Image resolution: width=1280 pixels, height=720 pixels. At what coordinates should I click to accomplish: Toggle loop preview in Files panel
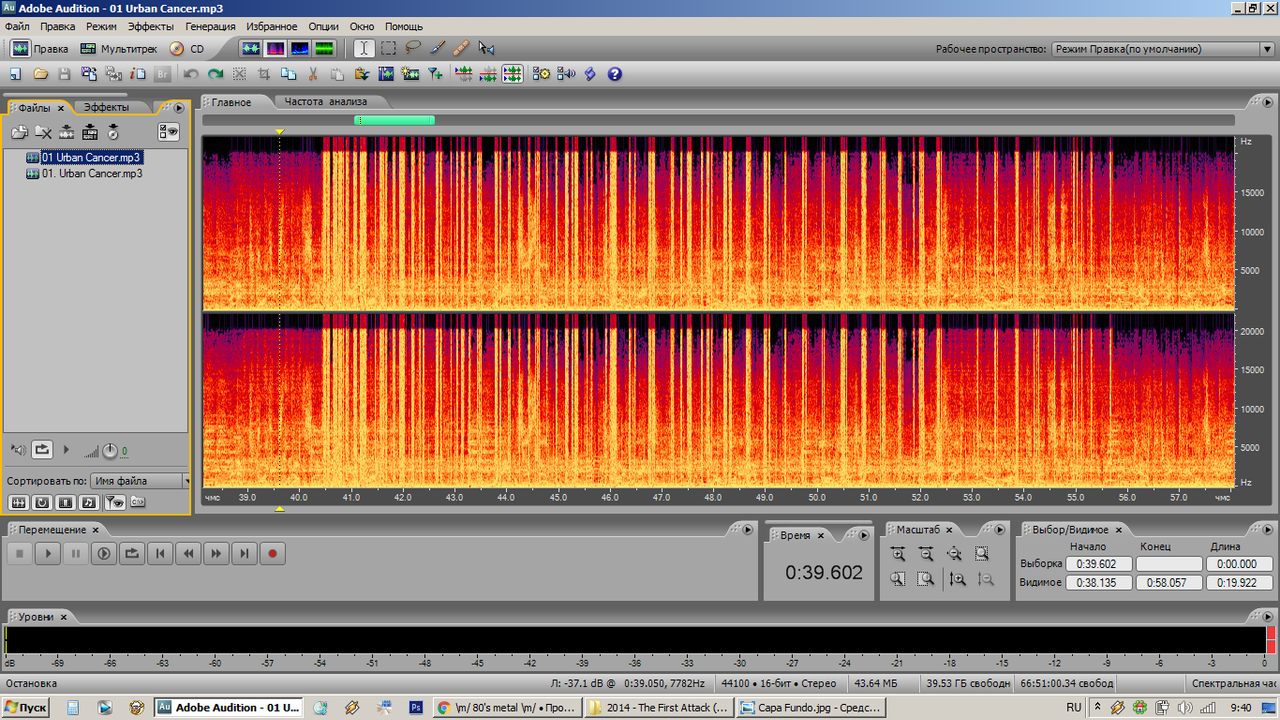tap(42, 450)
